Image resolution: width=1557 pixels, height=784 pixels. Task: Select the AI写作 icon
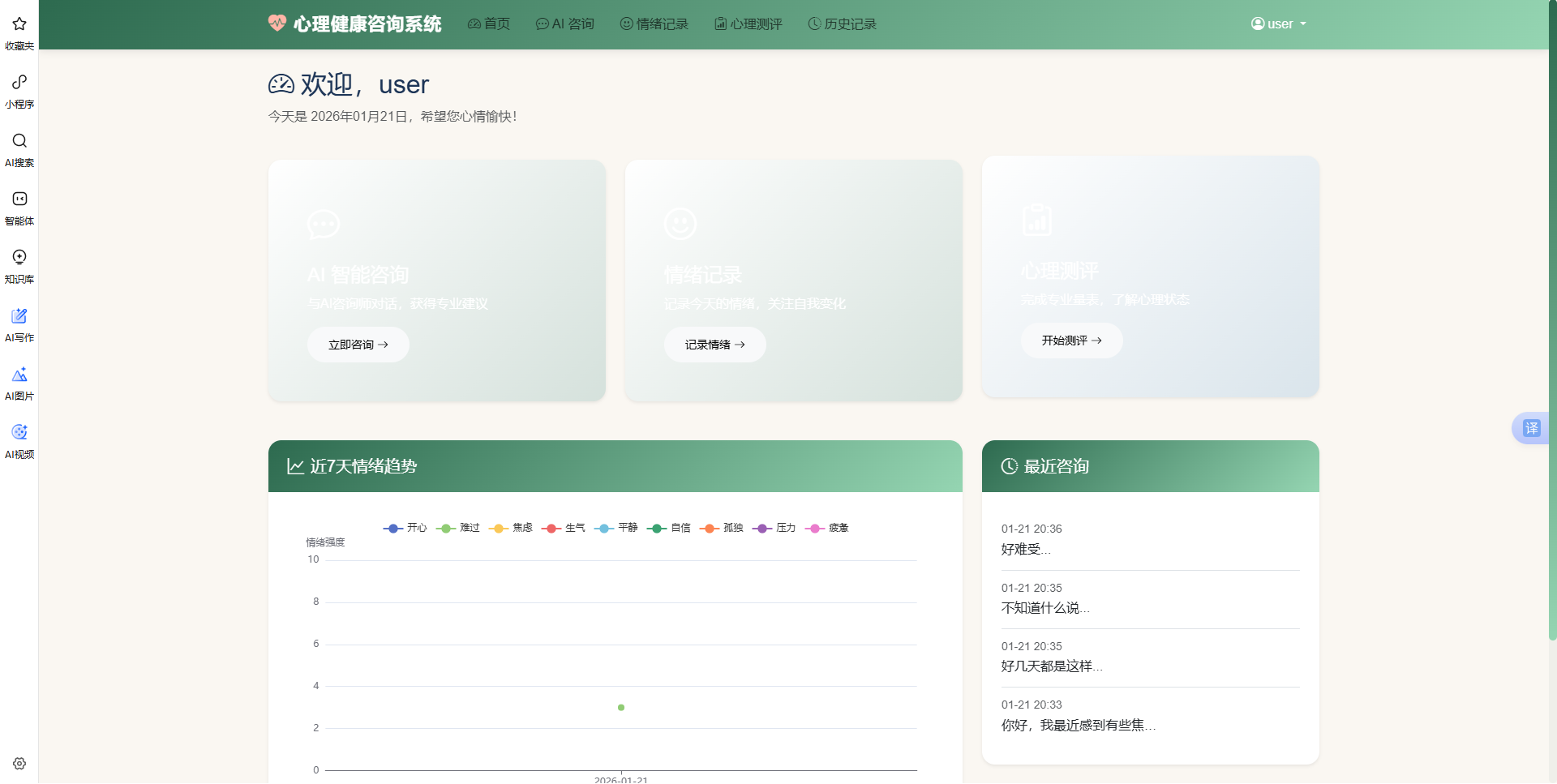click(x=19, y=316)
